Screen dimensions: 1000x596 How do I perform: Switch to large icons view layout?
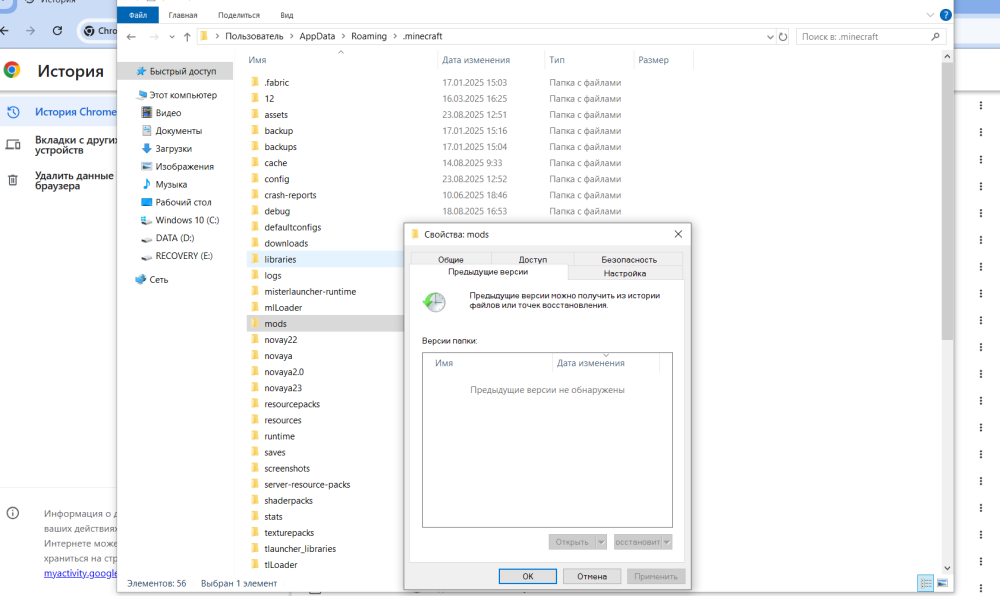[942, 583]
